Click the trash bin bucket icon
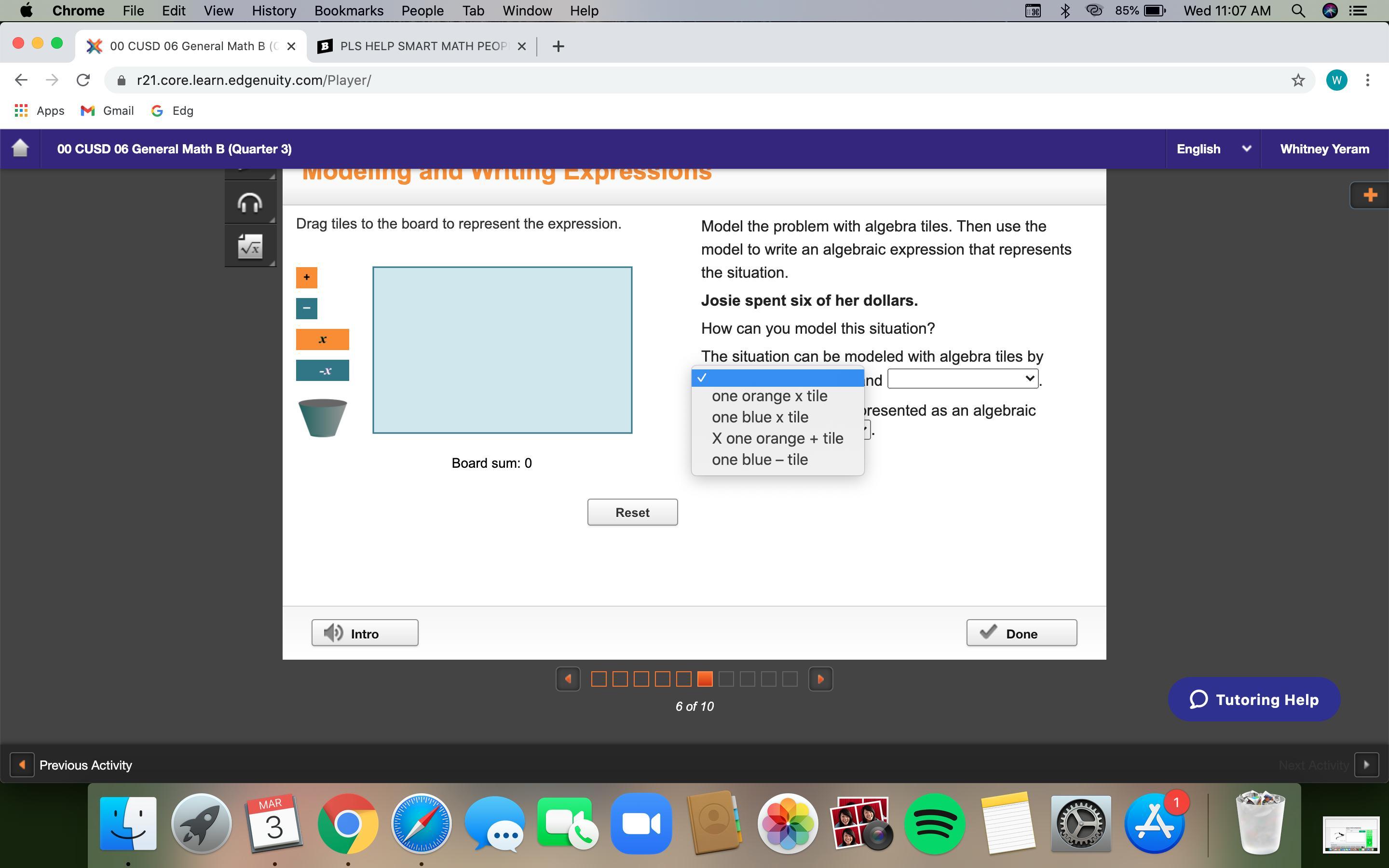Viewport: 1389px width, 868px height. pos(323,418)
